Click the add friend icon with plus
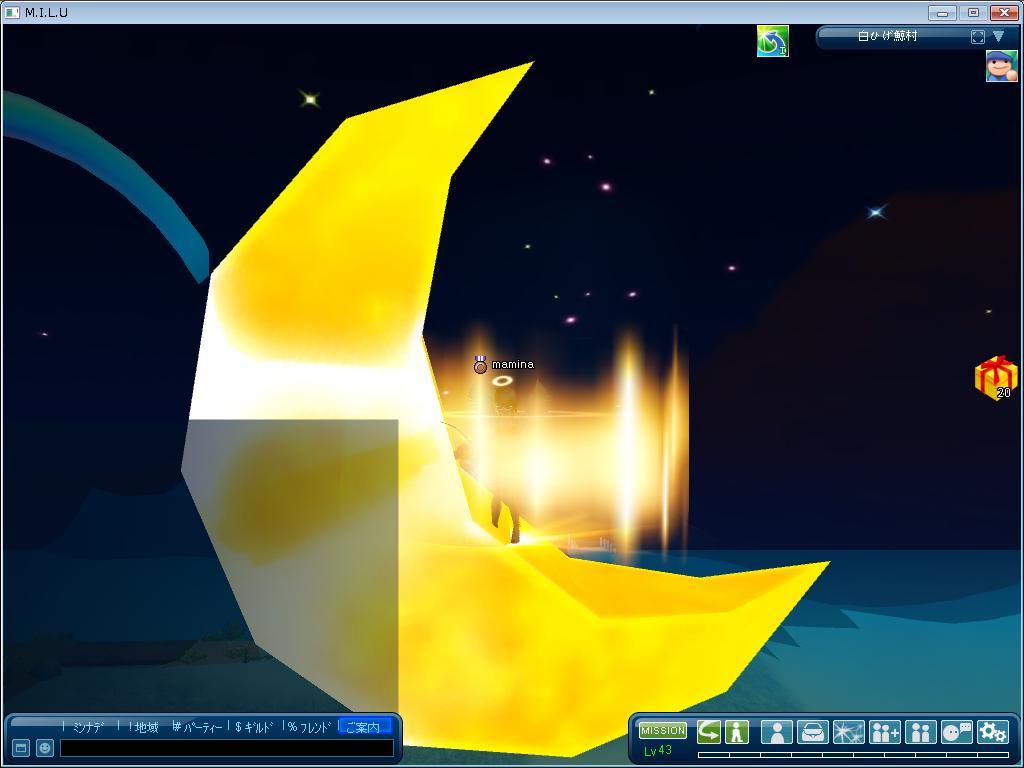This screenshot has width=1024, height=768. pos(884,732)
